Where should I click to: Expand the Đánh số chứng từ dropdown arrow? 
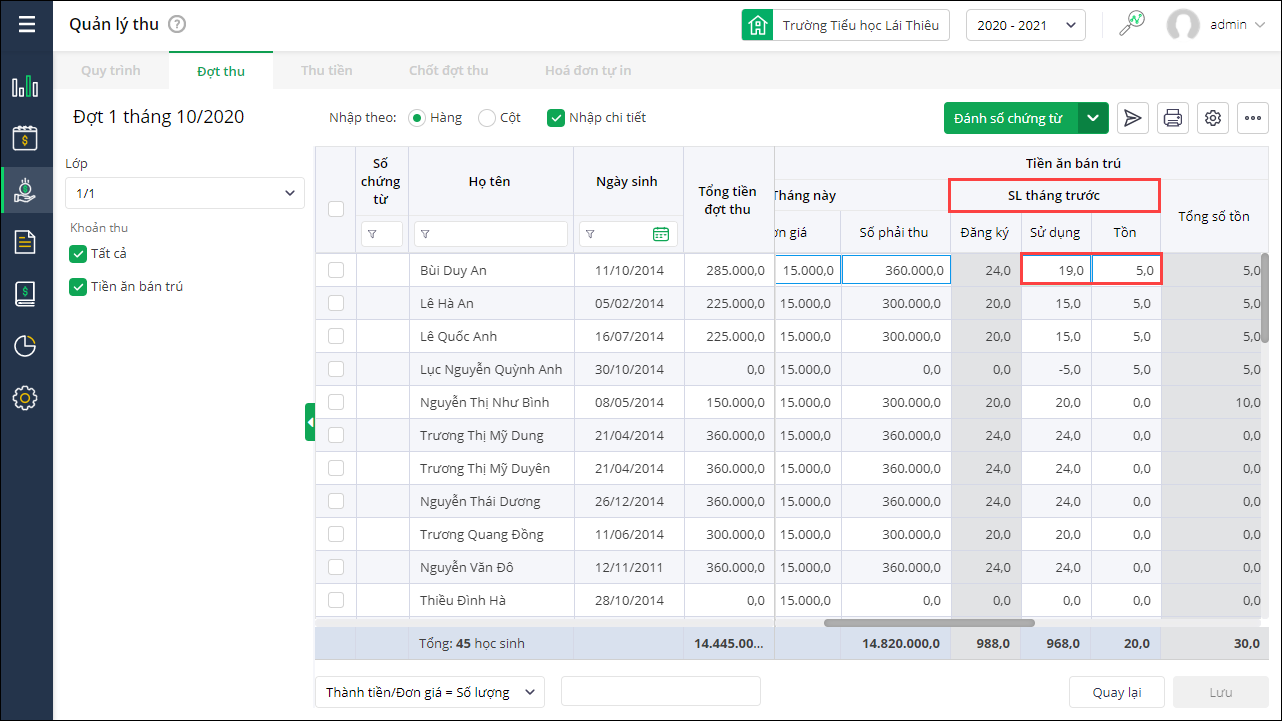click(x=1093, y=118)
